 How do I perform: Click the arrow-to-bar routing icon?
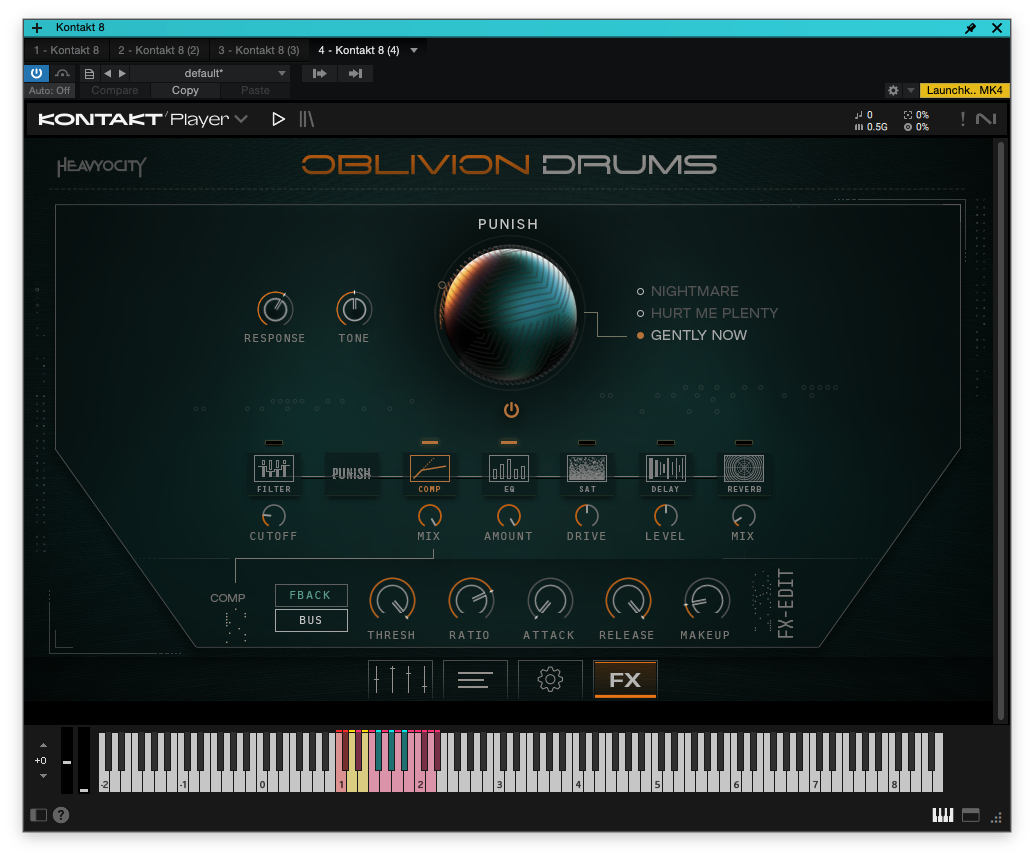[355, 74]
